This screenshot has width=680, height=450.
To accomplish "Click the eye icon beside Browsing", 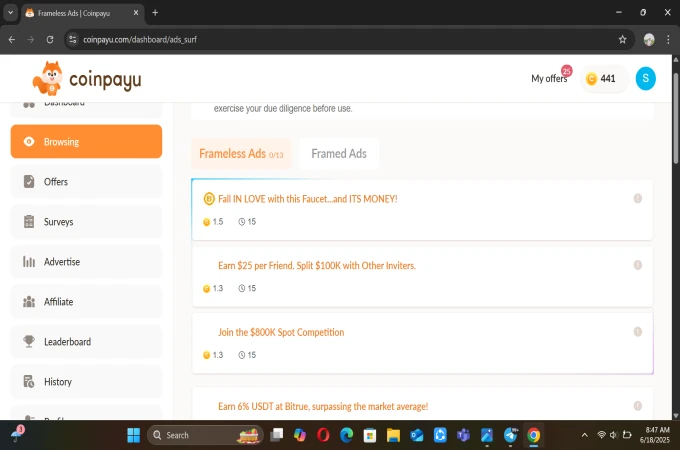I will pyautogui.click(x=29, y=141).
